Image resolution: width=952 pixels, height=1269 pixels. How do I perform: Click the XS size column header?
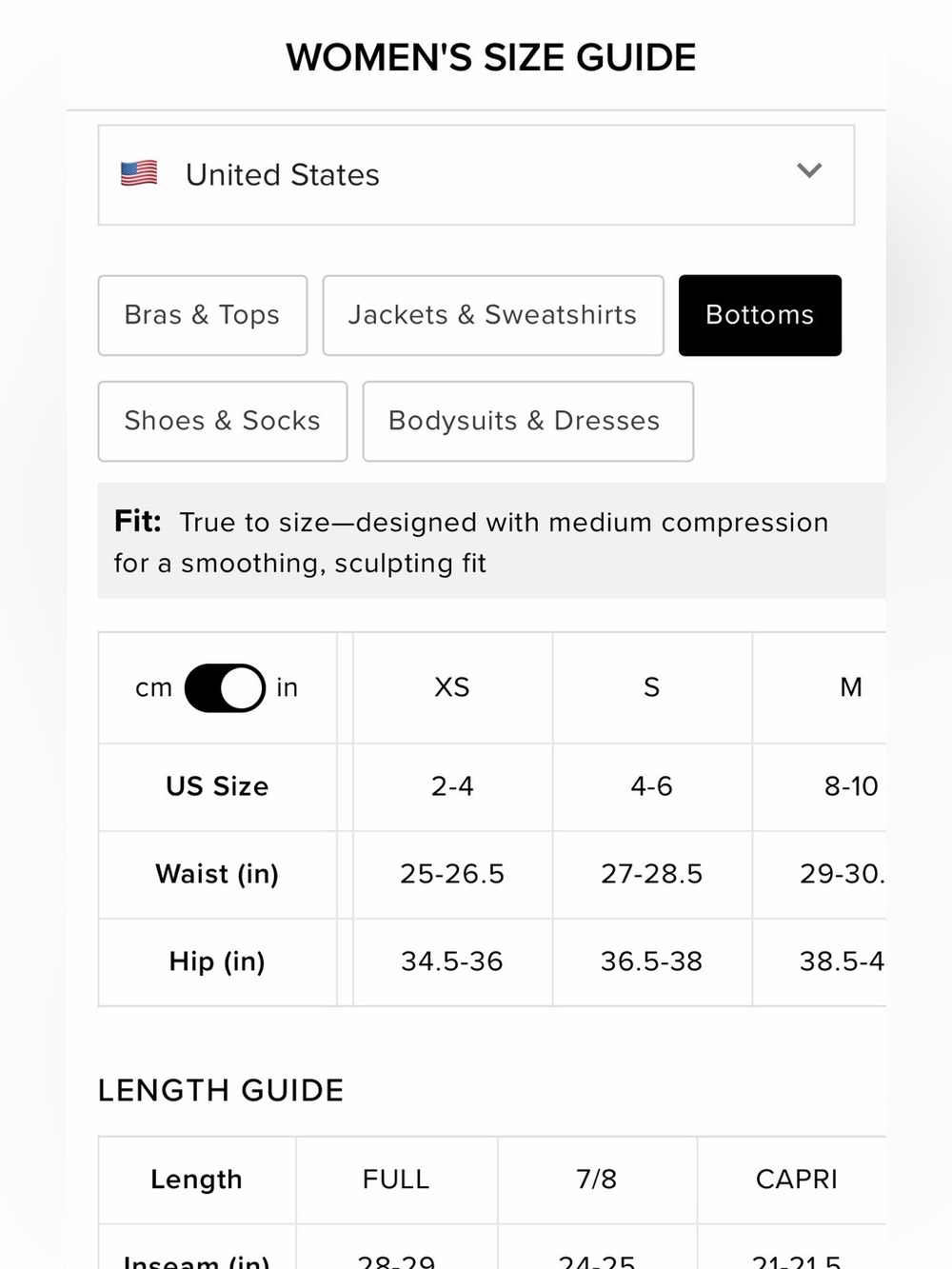(452, 687)
